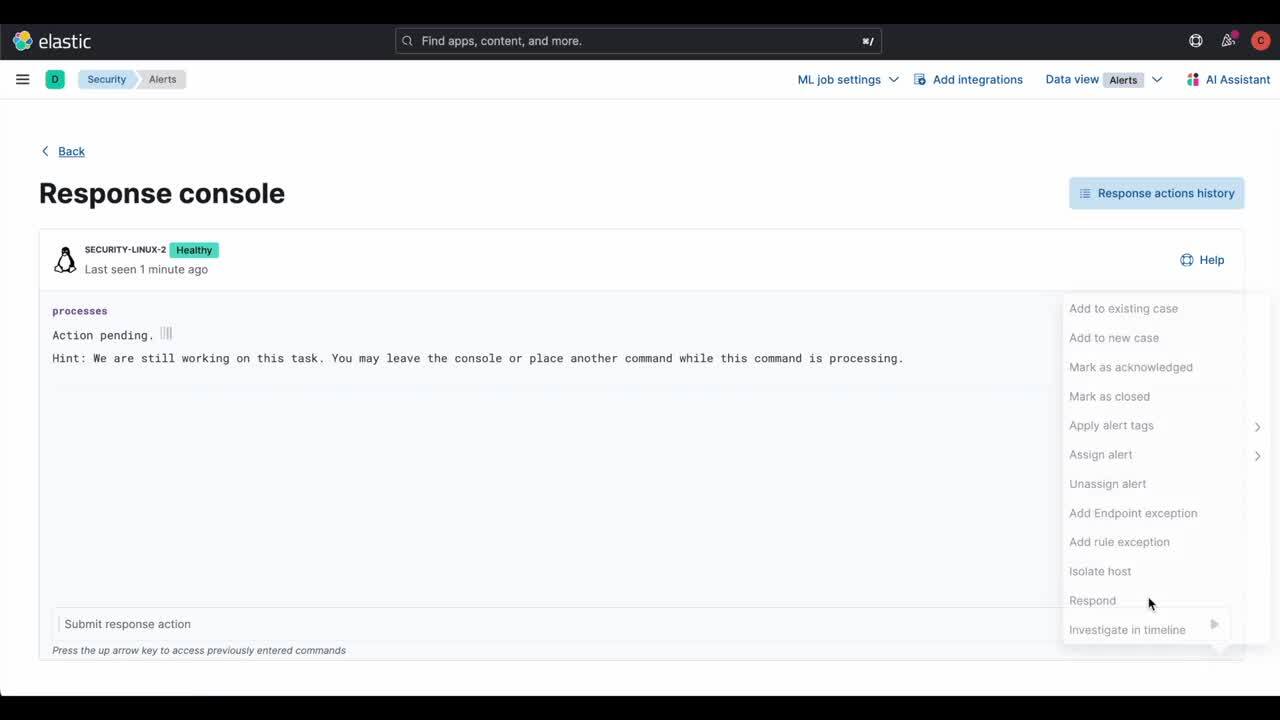This screenshot has width=1280, height=720.
Task: Click the Elastic logo
Action: (52, 41)
